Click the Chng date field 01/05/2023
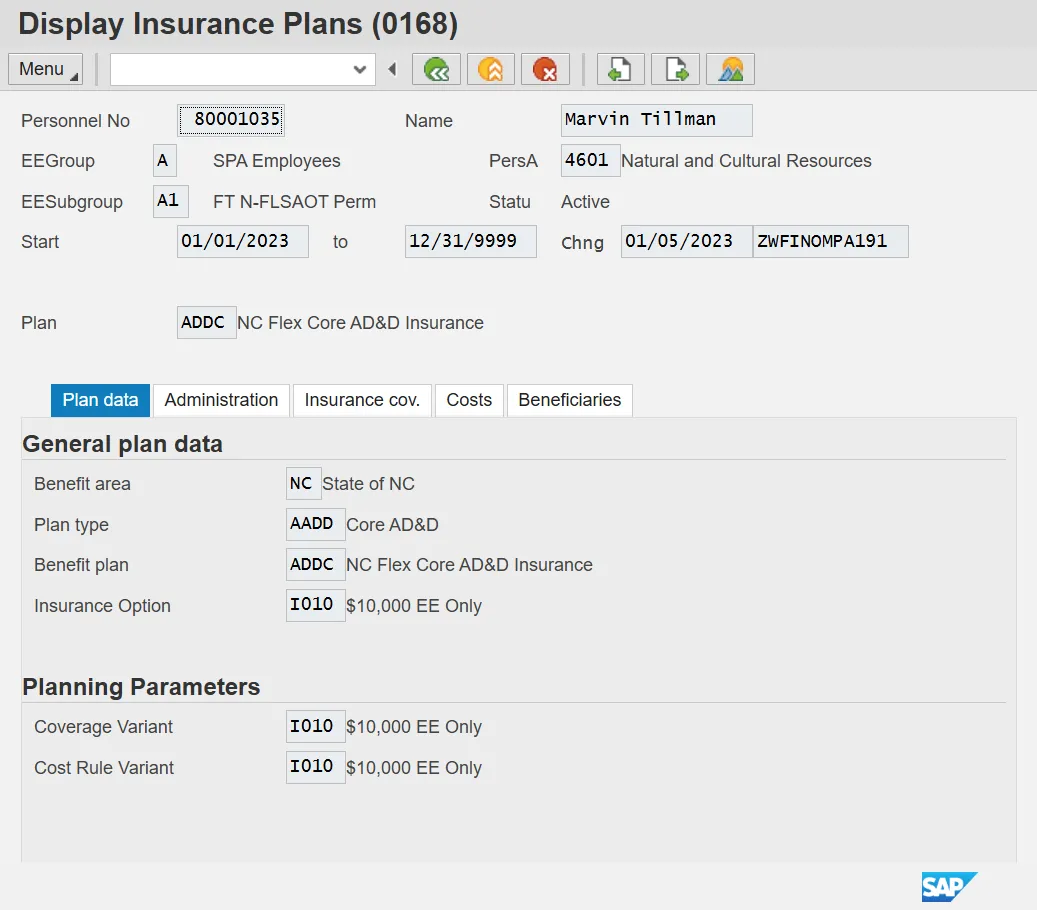This screenshot has height=910, width=1037. 686,241
